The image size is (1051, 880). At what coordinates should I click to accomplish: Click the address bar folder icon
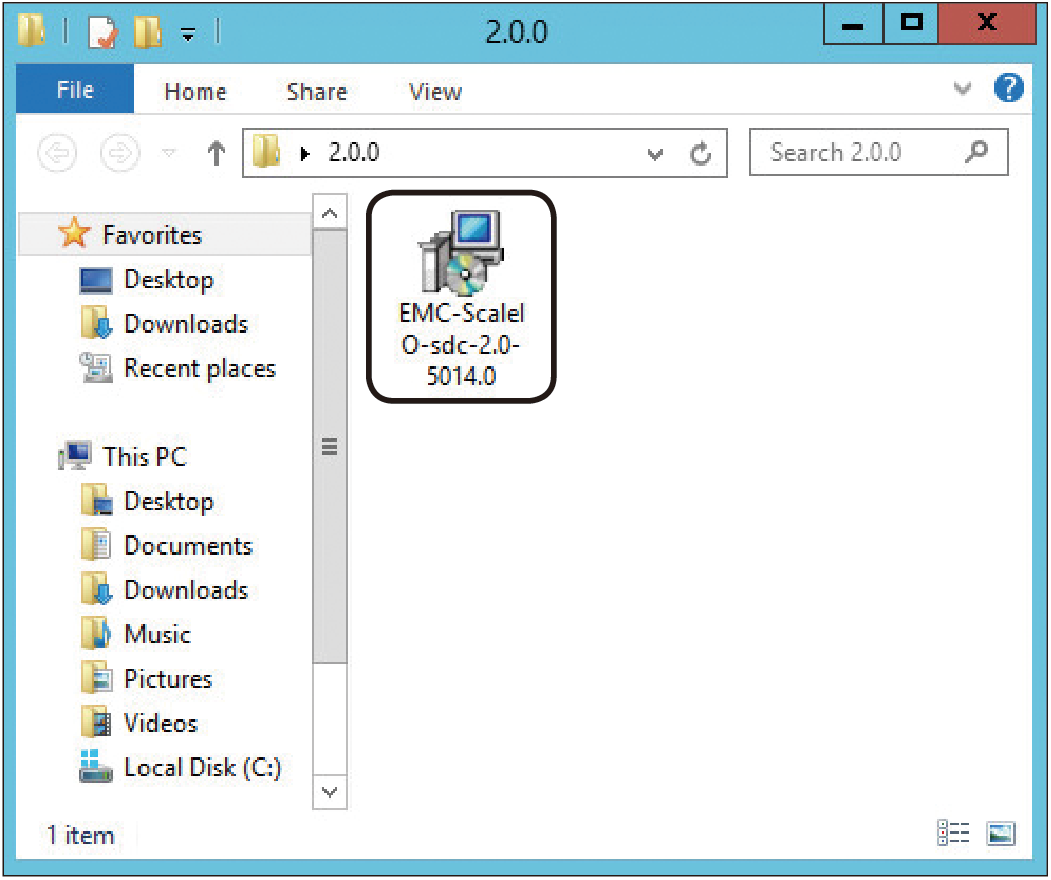pos(266,151)
